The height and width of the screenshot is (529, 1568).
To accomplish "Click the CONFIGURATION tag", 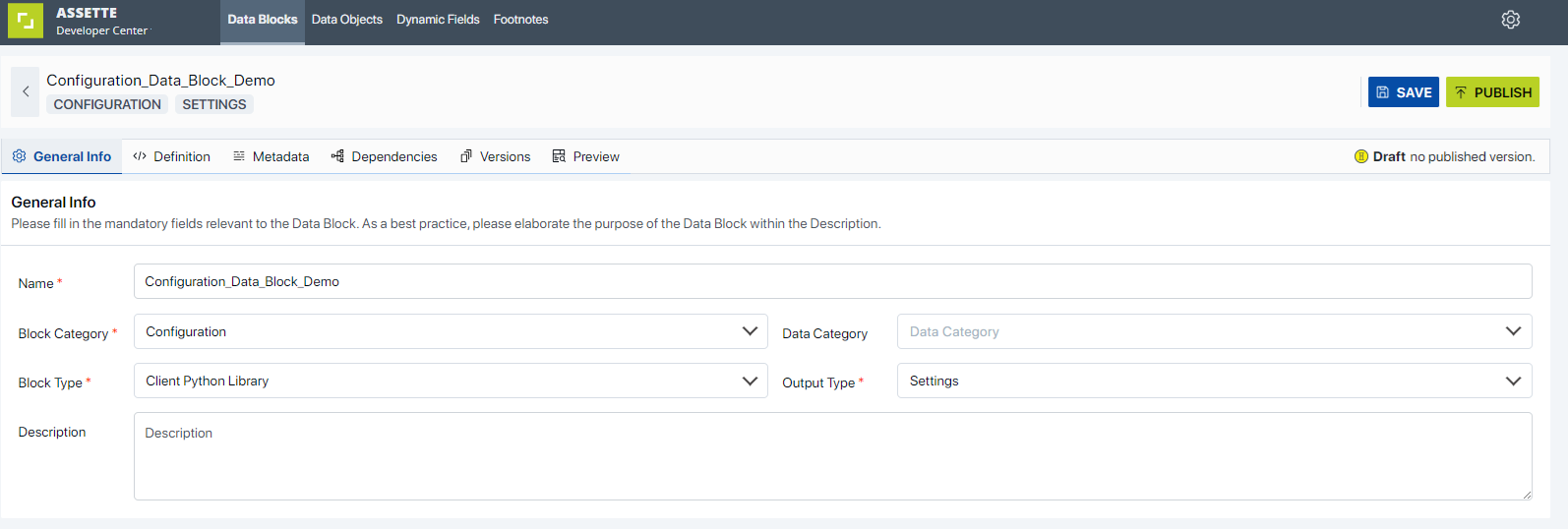I will tap(107, 104).
